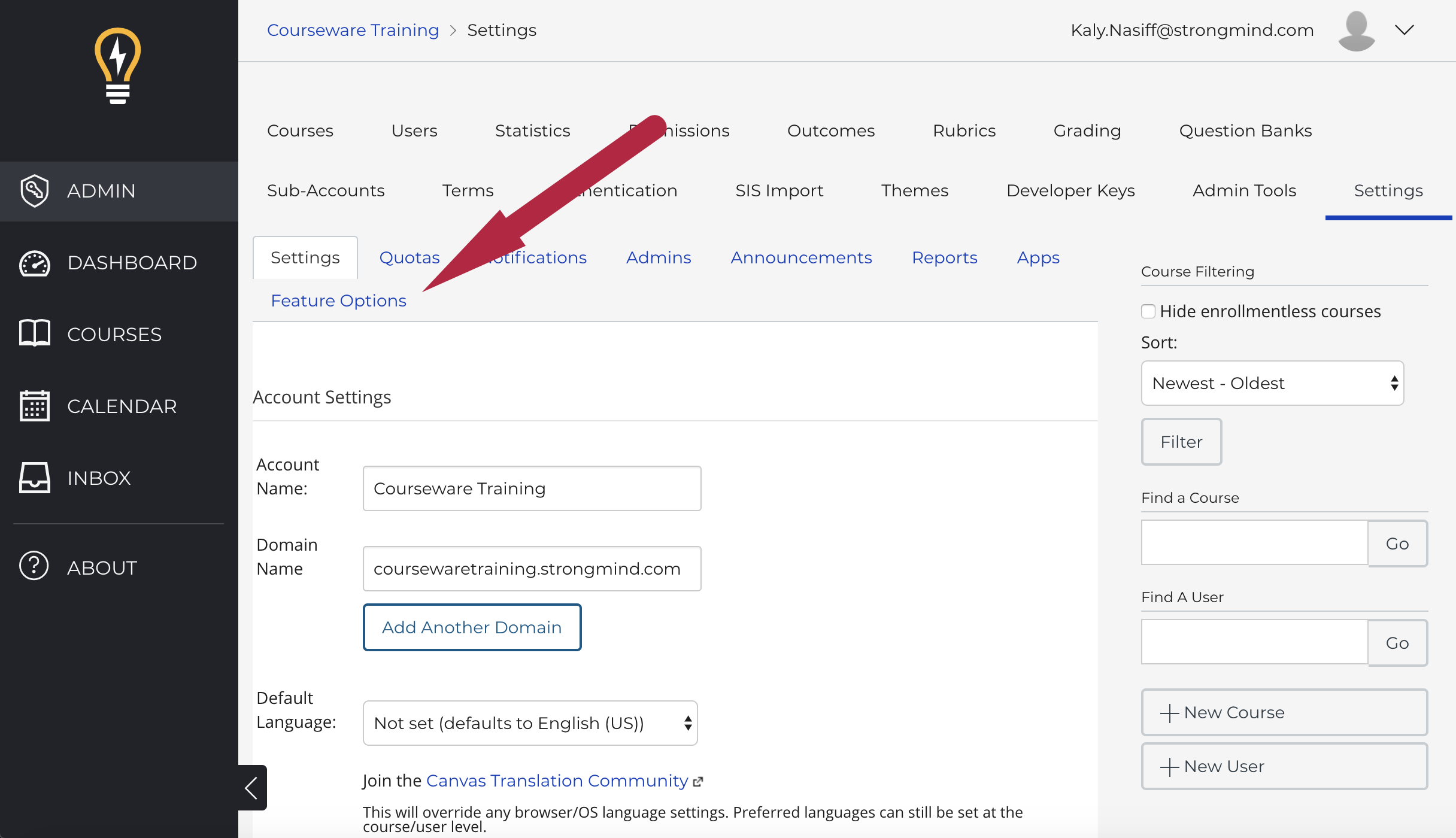Switch to the Feature Options tab
Screen dimensions: 1456x838
coord(338,299)
